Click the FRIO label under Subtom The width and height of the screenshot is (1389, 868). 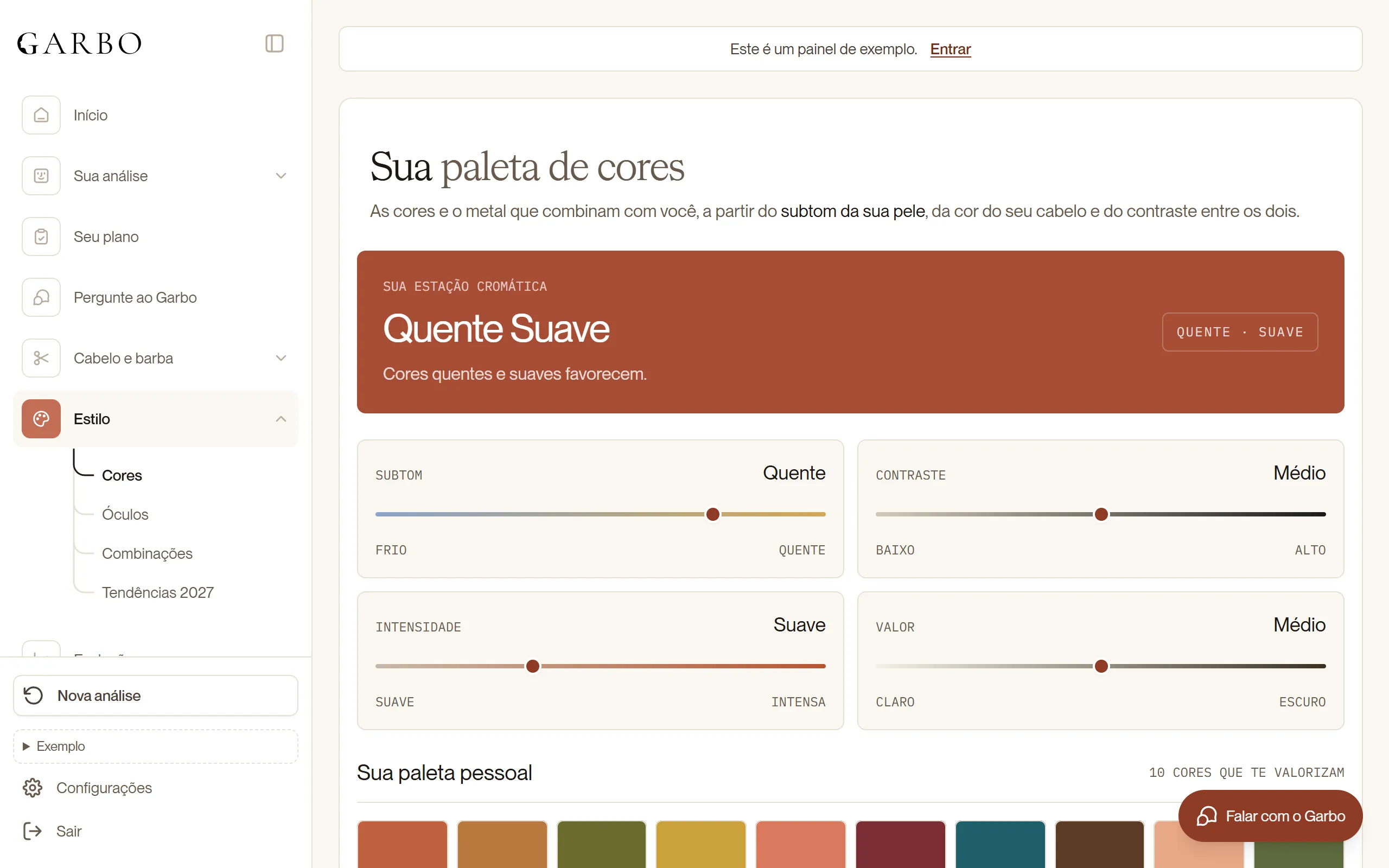click(391, 550)
